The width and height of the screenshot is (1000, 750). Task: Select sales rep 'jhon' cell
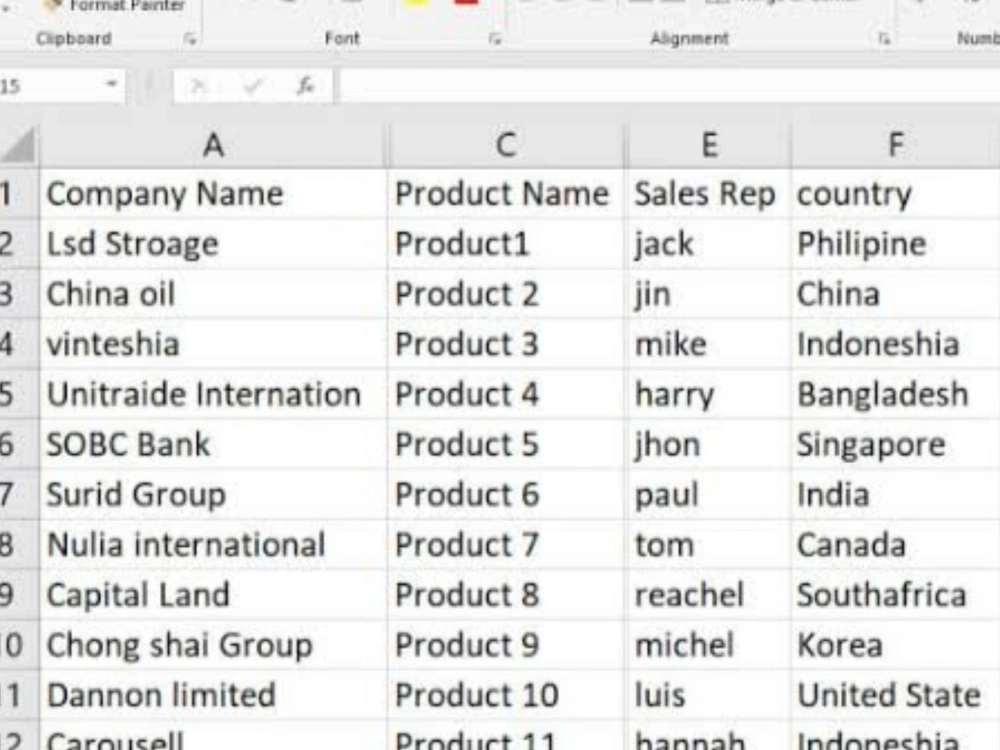click(709, 445)
